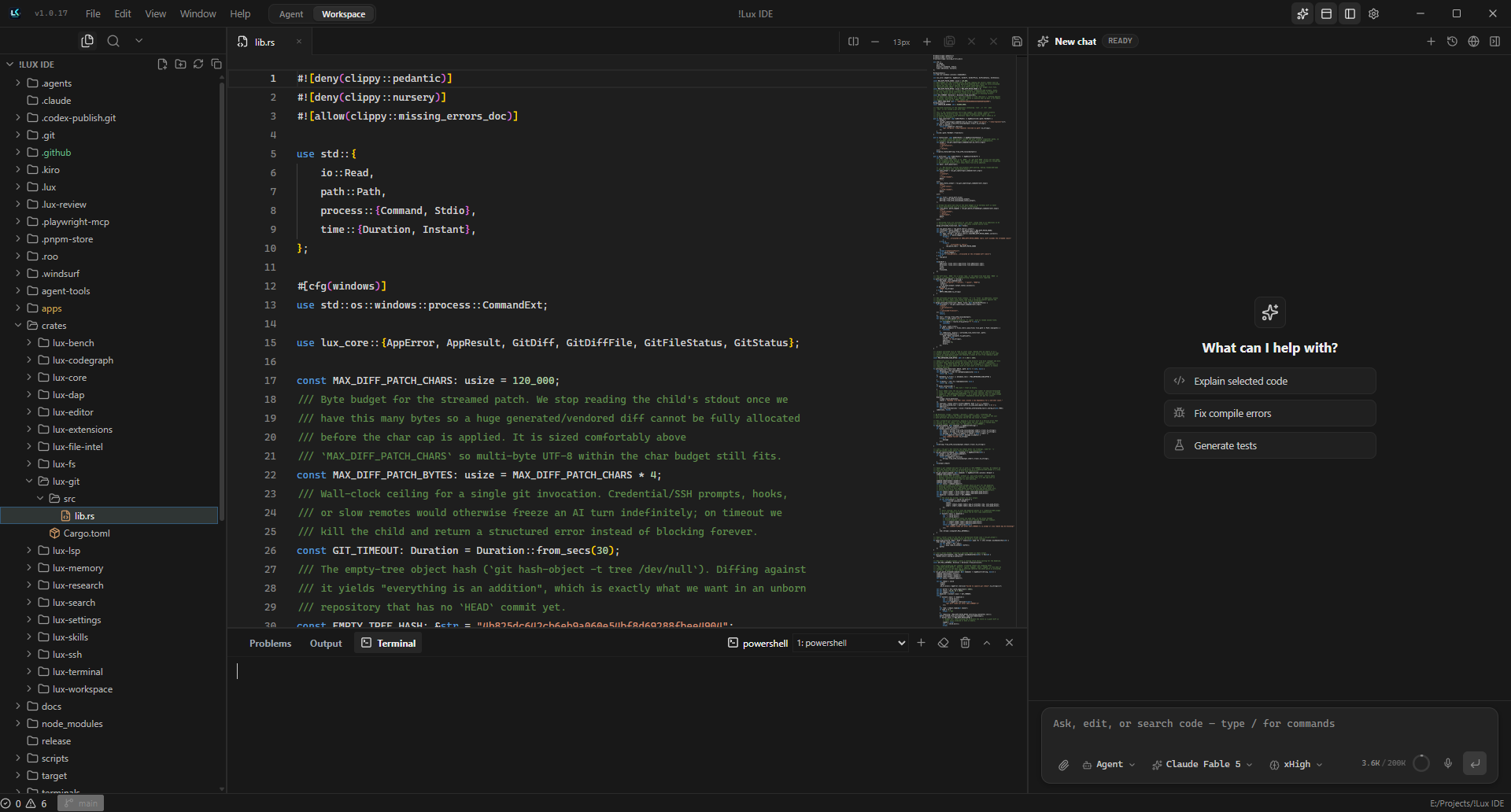
Task: Toggle the AI assistant sparkle icon in title bar
Action: pos(1302,14)
